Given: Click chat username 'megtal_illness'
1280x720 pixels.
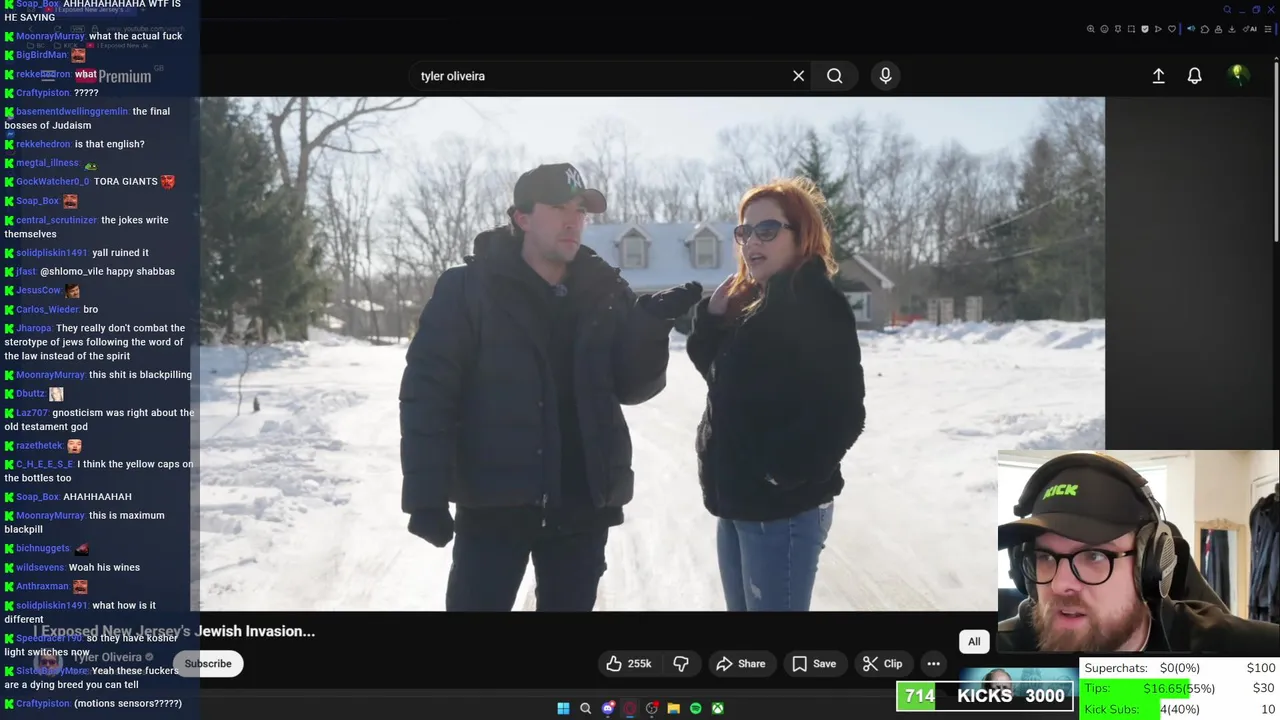Looking at the screenshot, I should coord(47,163).
